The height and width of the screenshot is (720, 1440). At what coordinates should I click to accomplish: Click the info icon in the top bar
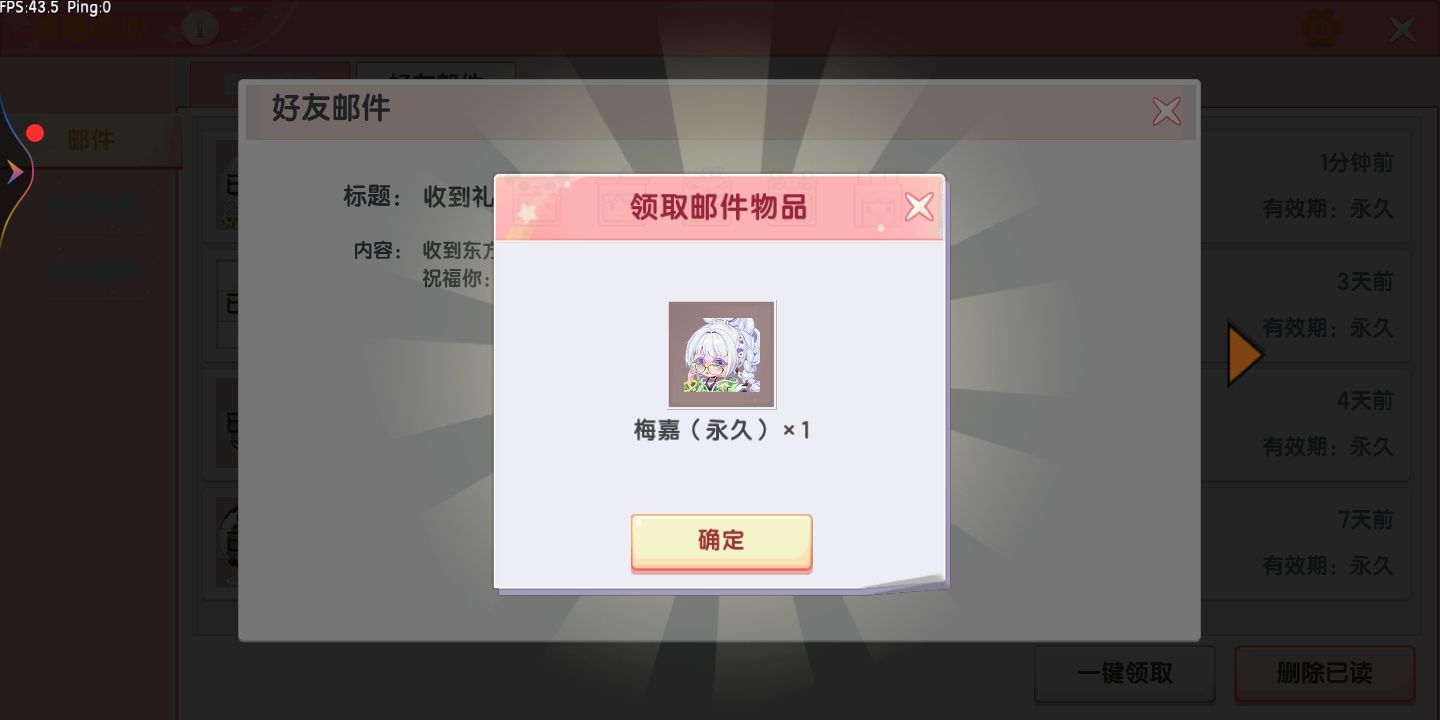[200, 28]
